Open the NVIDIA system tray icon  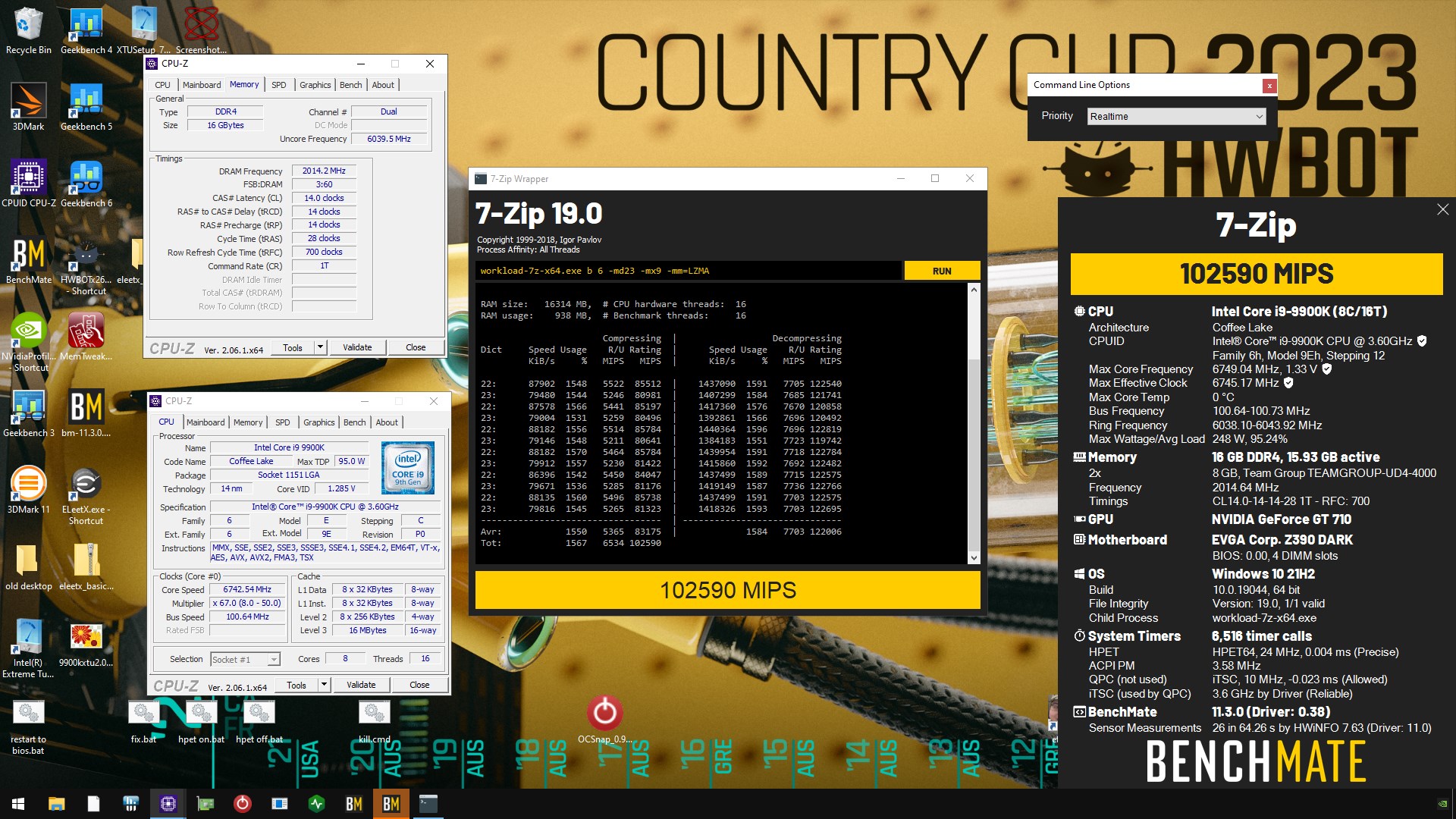(1443, 804)
